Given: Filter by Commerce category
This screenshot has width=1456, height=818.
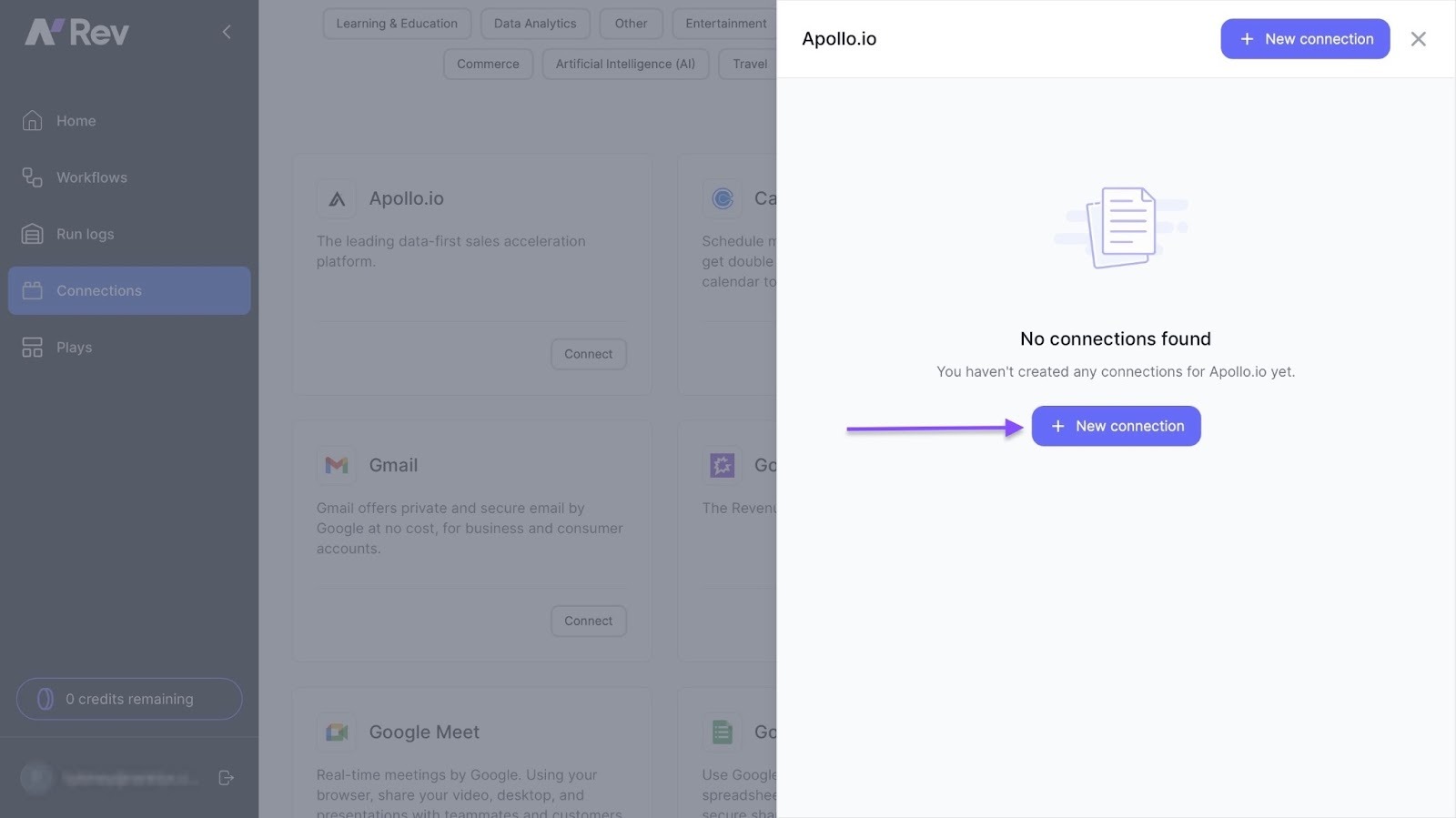Looking at the screenshot, I should click(x=488, y=64).
